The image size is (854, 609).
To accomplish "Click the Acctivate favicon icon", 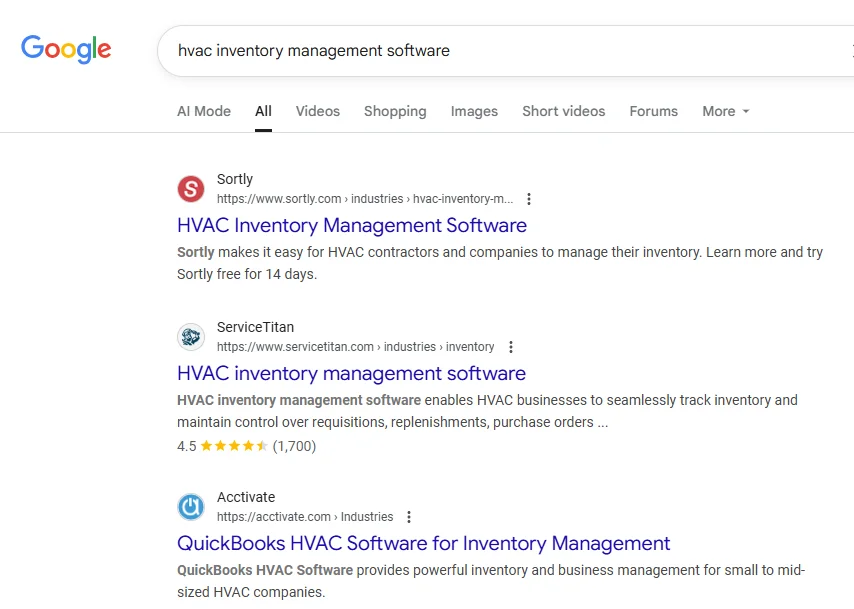I will [191, 507].
